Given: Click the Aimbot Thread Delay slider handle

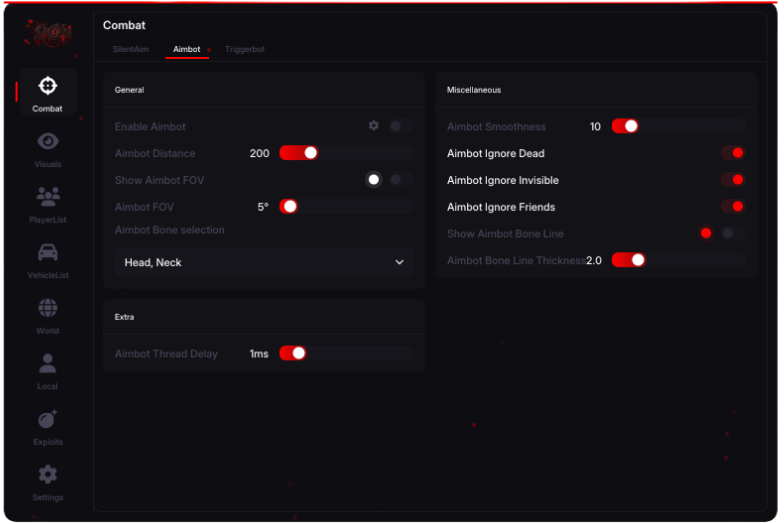Looking at the screenshot, I should tap(298, 354).
